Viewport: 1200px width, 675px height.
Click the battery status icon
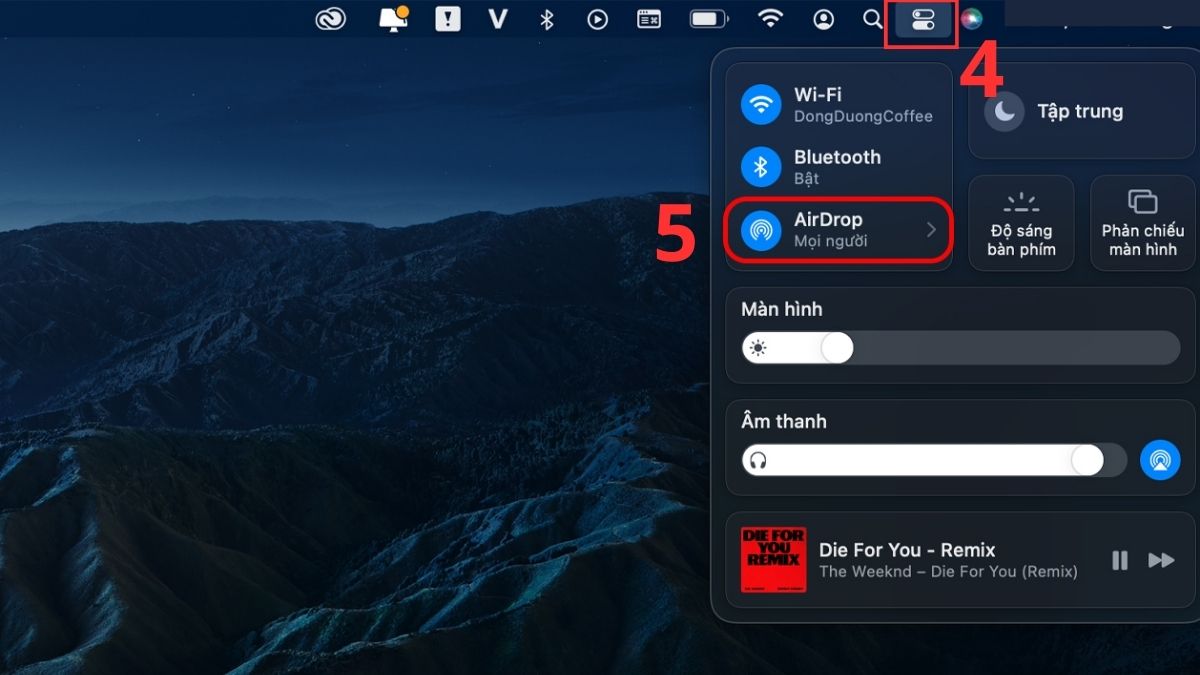[709, 19]
